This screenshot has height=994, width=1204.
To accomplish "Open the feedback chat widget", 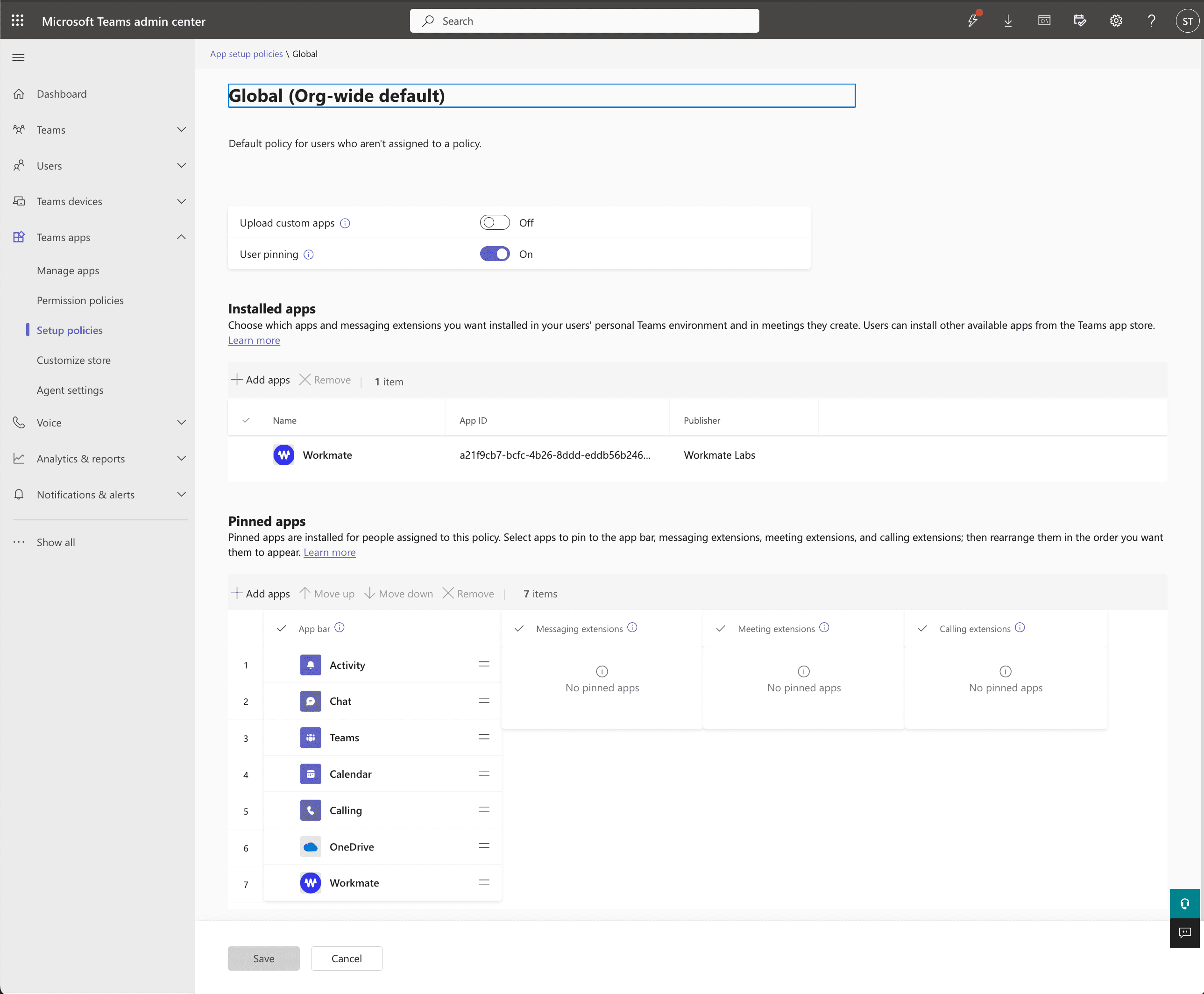I will 1184,933.
